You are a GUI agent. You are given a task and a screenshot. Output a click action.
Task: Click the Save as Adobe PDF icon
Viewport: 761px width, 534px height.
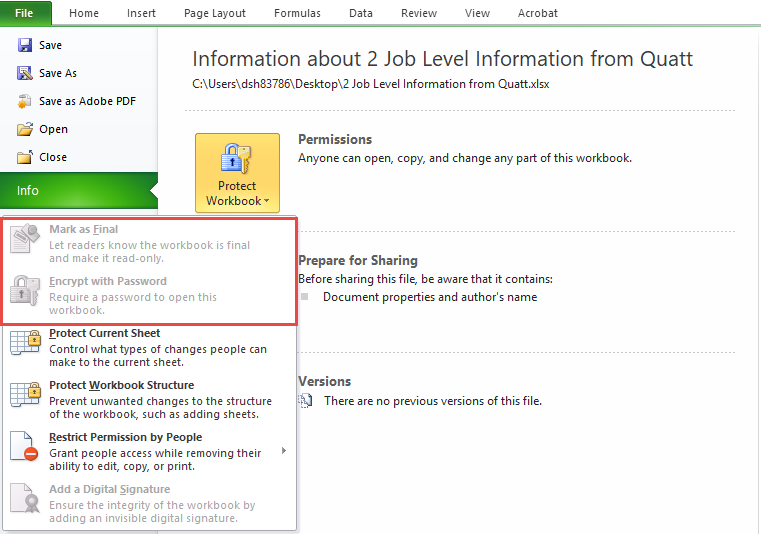(25, 101)
